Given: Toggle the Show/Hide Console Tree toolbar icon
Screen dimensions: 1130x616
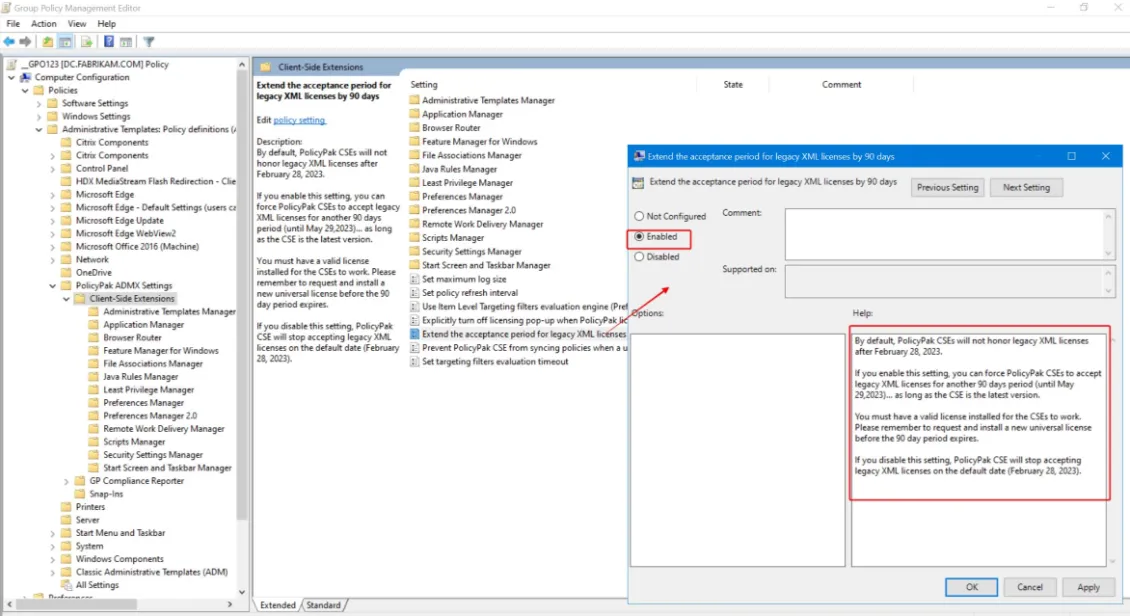Looking at the screenshot, I should (64, 41).
